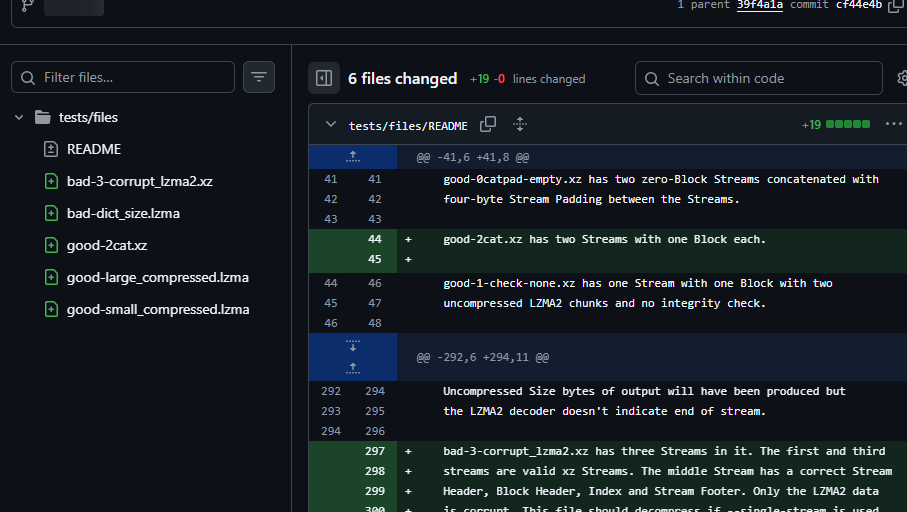This screenshot has width=907, height=512.
Task: Select README in the file tree
Action: pyautogui.click(x=93, y=149)
